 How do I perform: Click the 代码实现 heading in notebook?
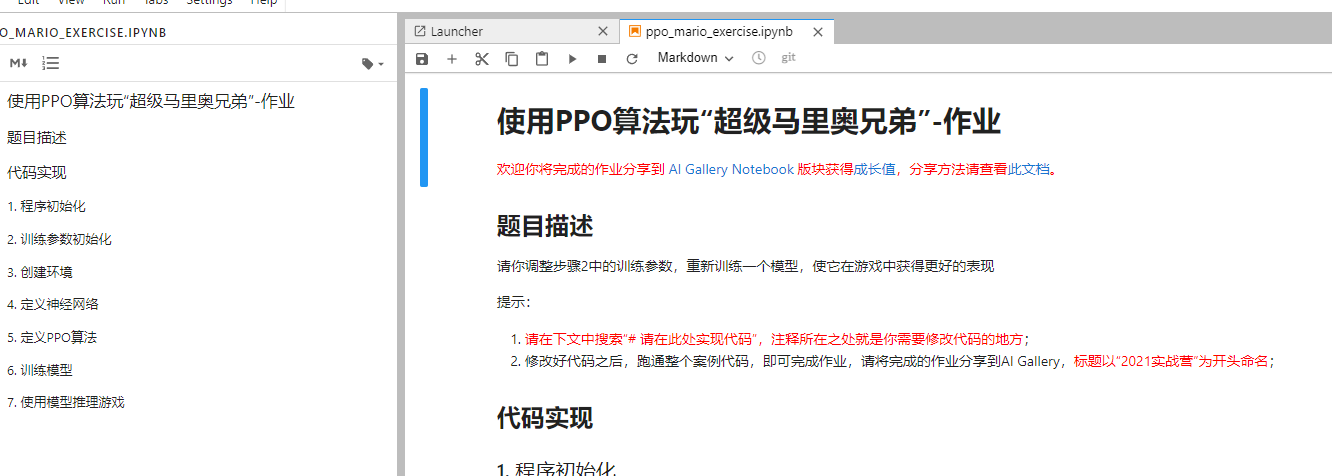pyautogui.click(x=545, y=418)
